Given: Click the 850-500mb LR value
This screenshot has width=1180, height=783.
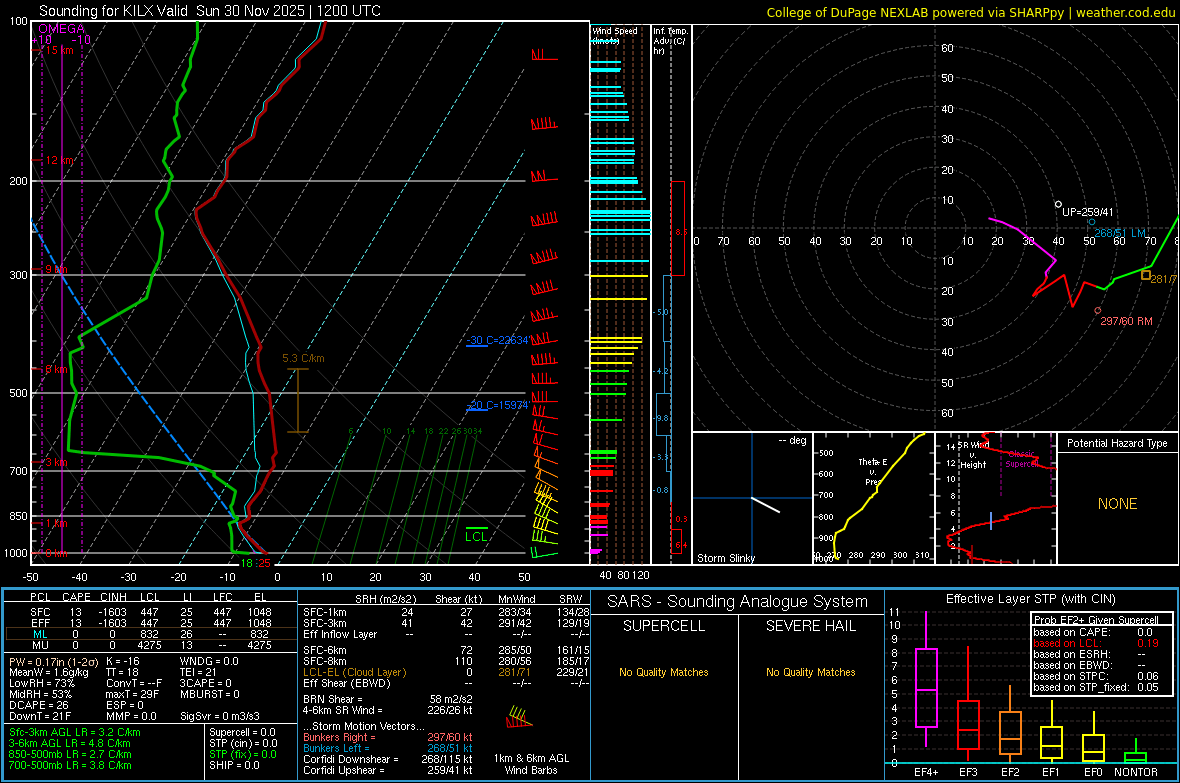Looking at the screenshot, I should click(70, 754).
